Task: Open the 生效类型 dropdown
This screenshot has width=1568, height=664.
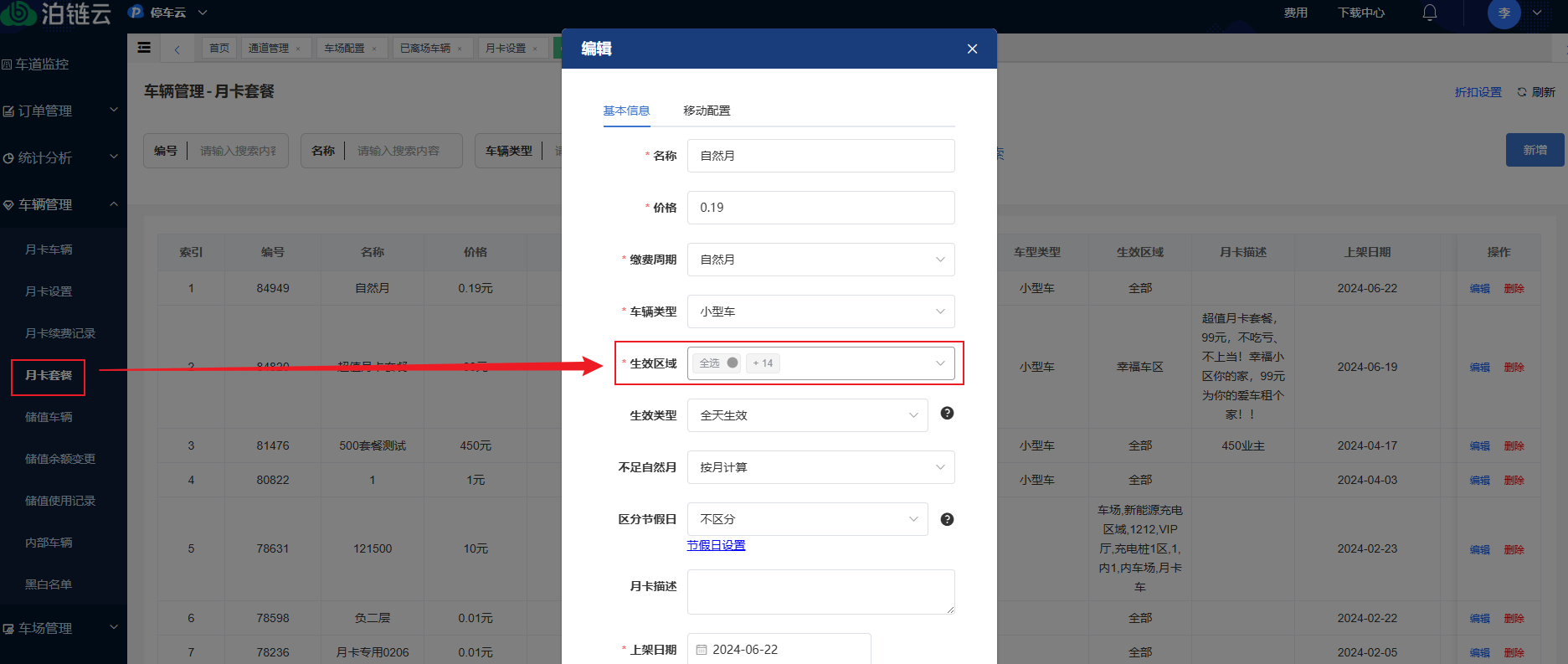Action: click(x=807, y=415)
